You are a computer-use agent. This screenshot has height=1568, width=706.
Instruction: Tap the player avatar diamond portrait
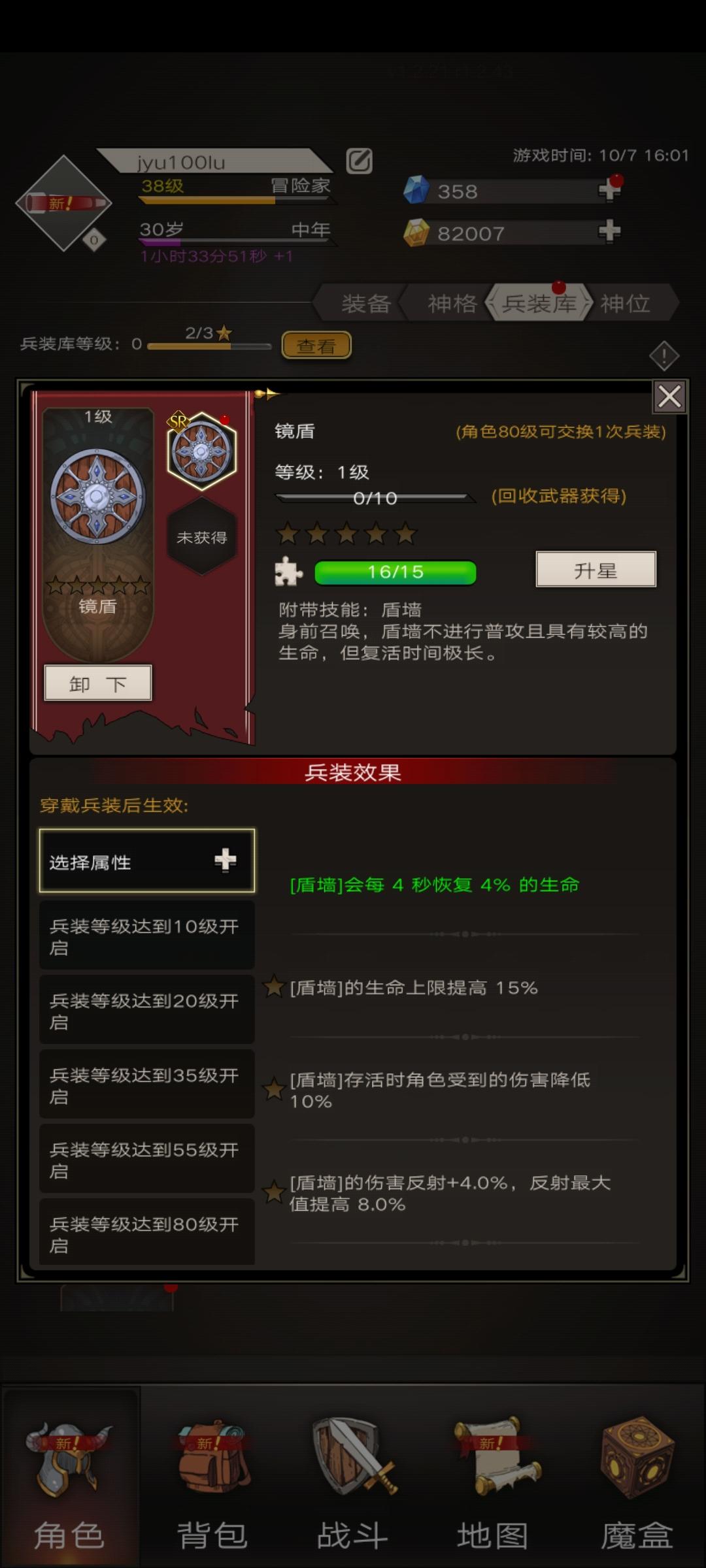tap(63, 203)
